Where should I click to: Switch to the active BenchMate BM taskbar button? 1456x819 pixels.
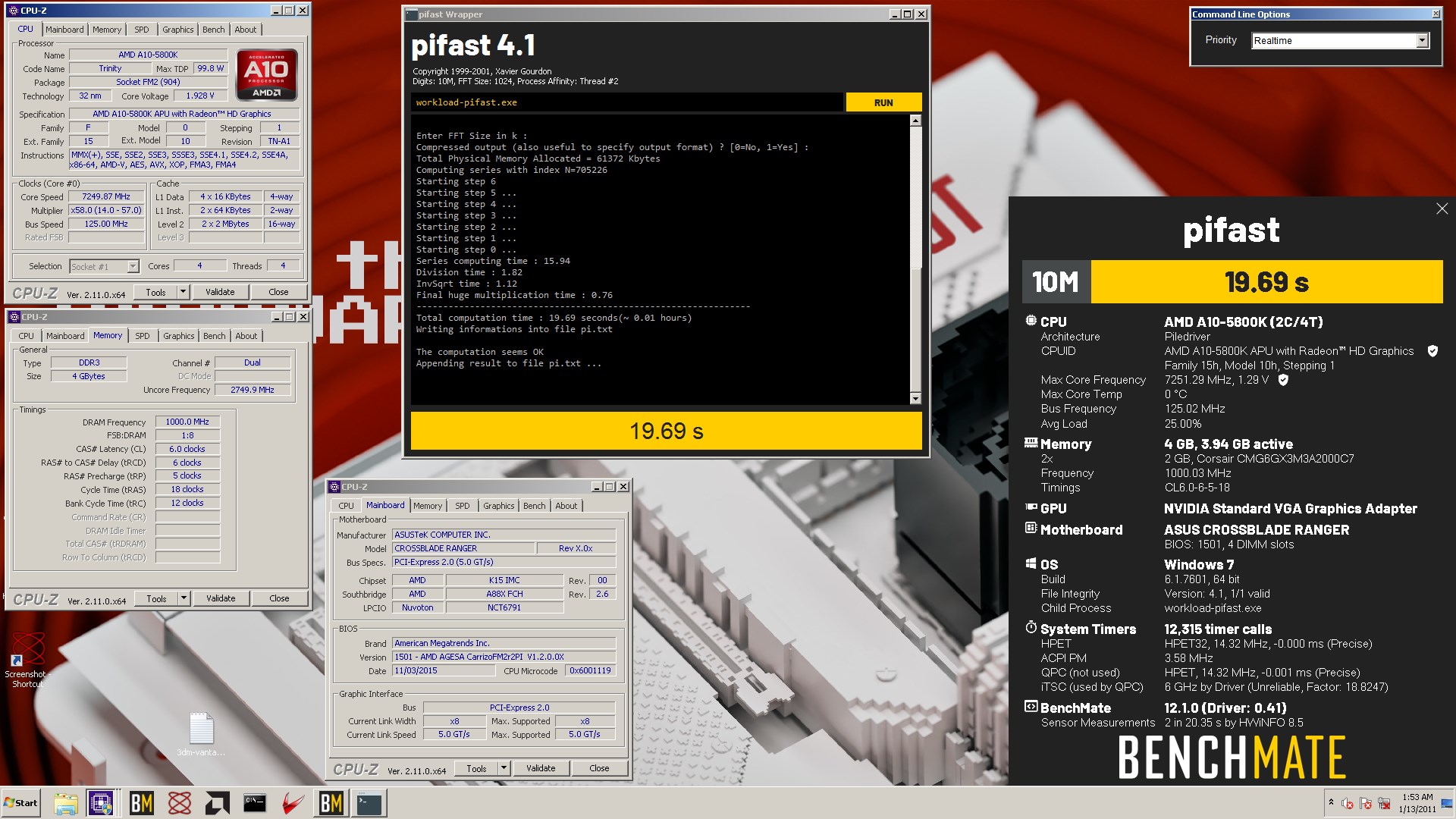click(331, 803)
